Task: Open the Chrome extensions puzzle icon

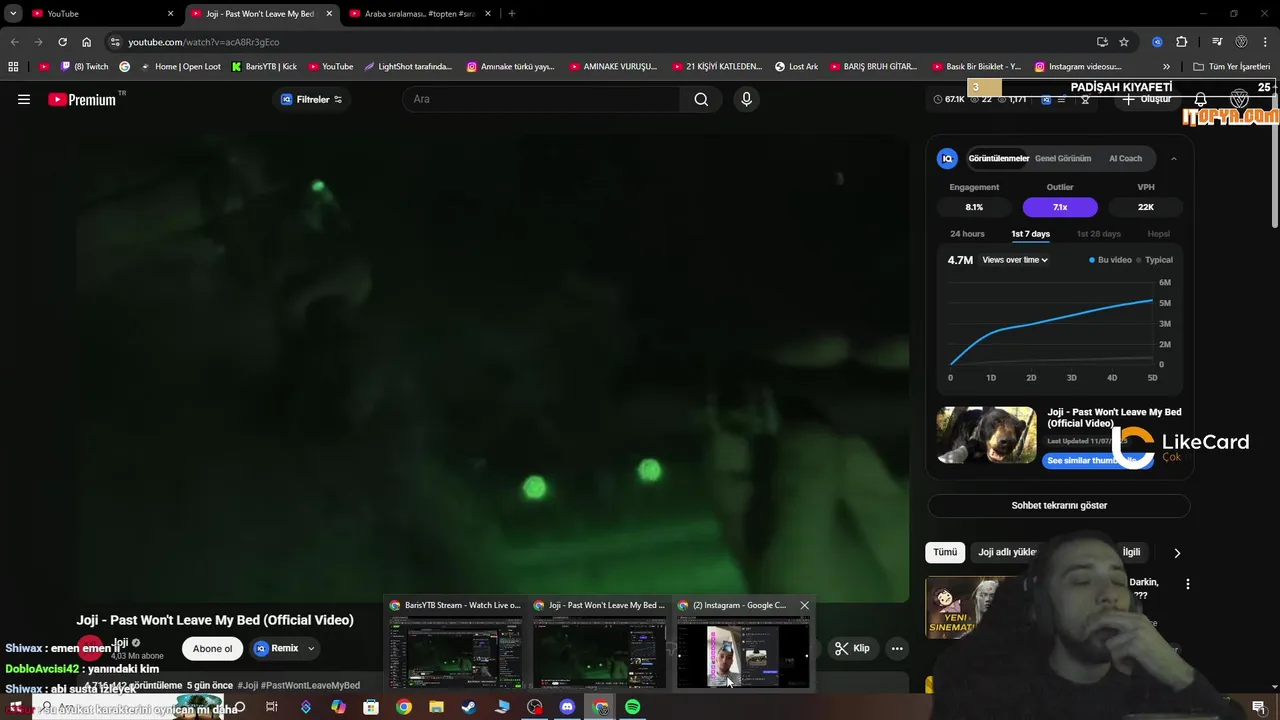Action: pyautogui.click(x=1181, y=42)
